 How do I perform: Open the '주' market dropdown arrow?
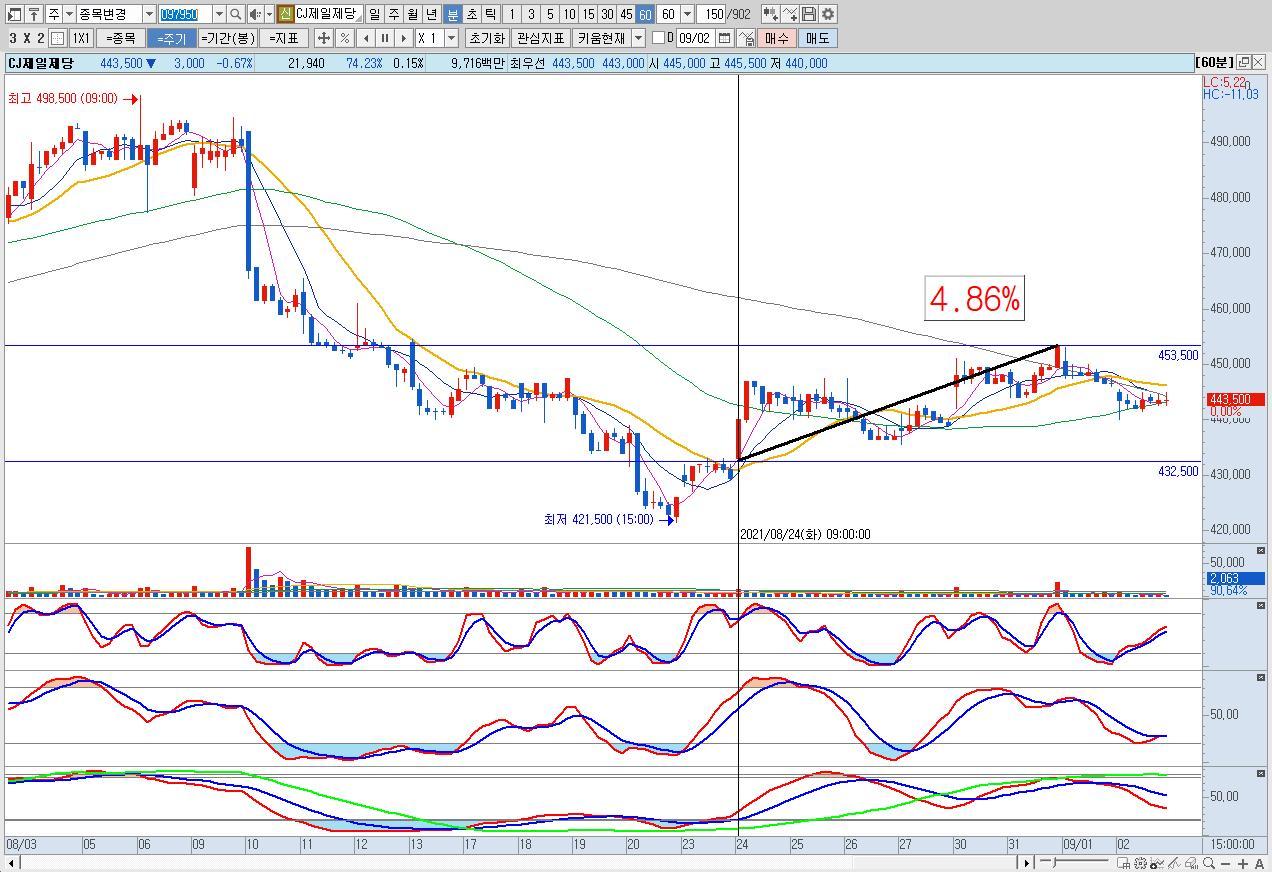[x=69, y=14]
